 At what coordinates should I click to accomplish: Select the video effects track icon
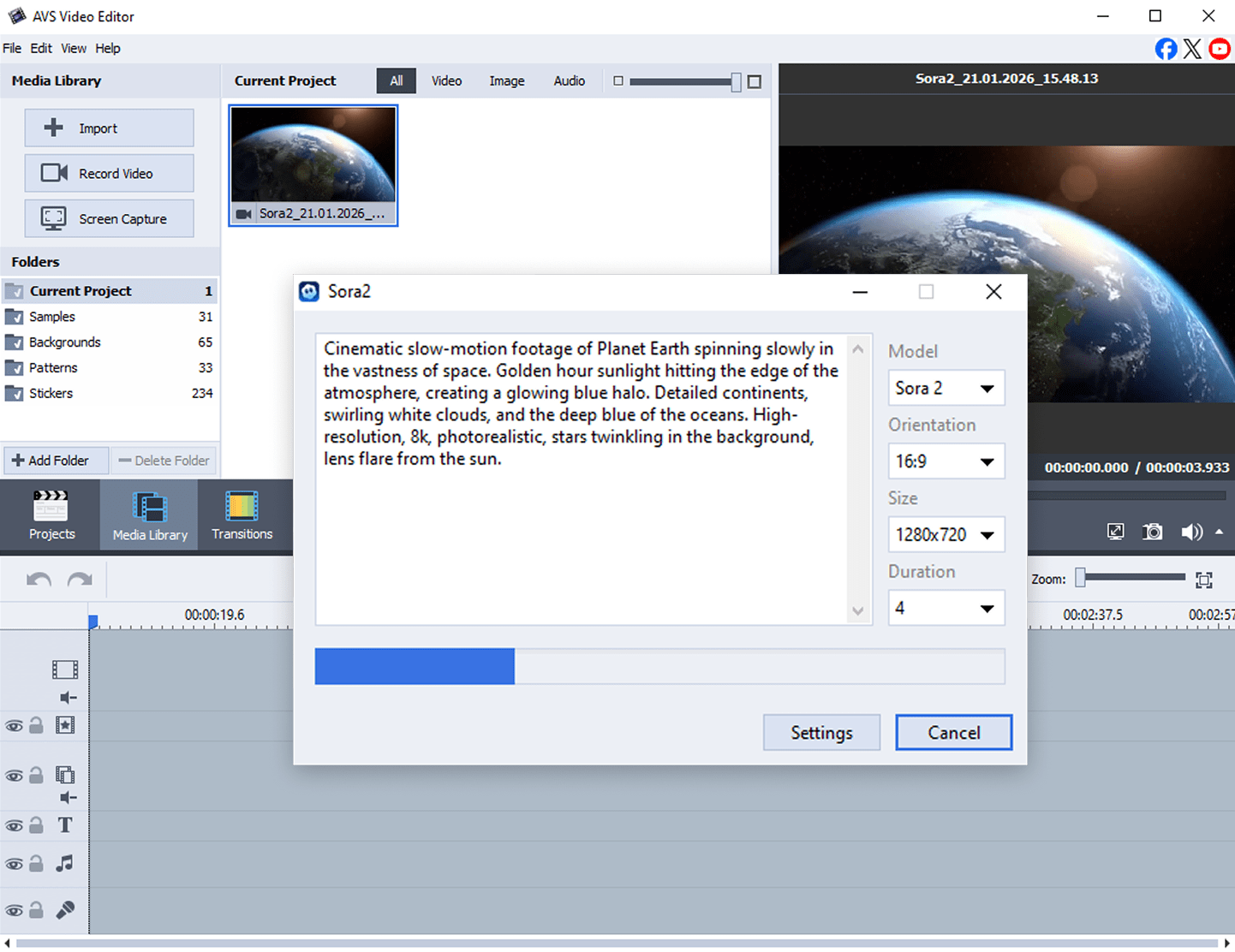click(x=65, y=725)
